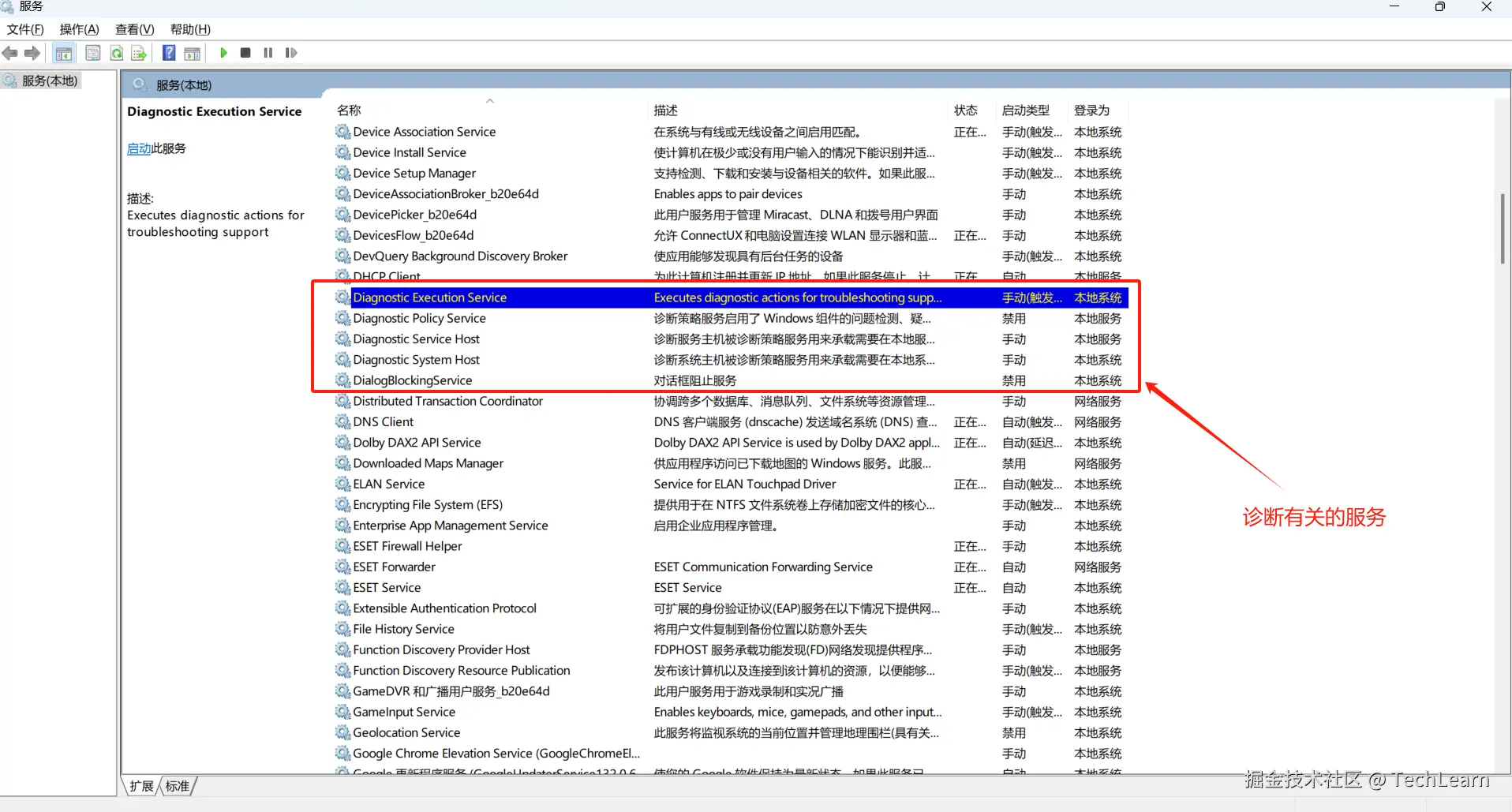The image size is (1512, 812).
Task: Sort services by the 名称 column header
Action: 349,110
